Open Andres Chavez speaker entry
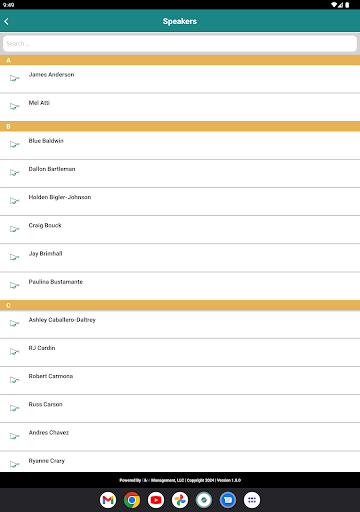The height and width of the screenshot is (512, 360). point(180,437)
